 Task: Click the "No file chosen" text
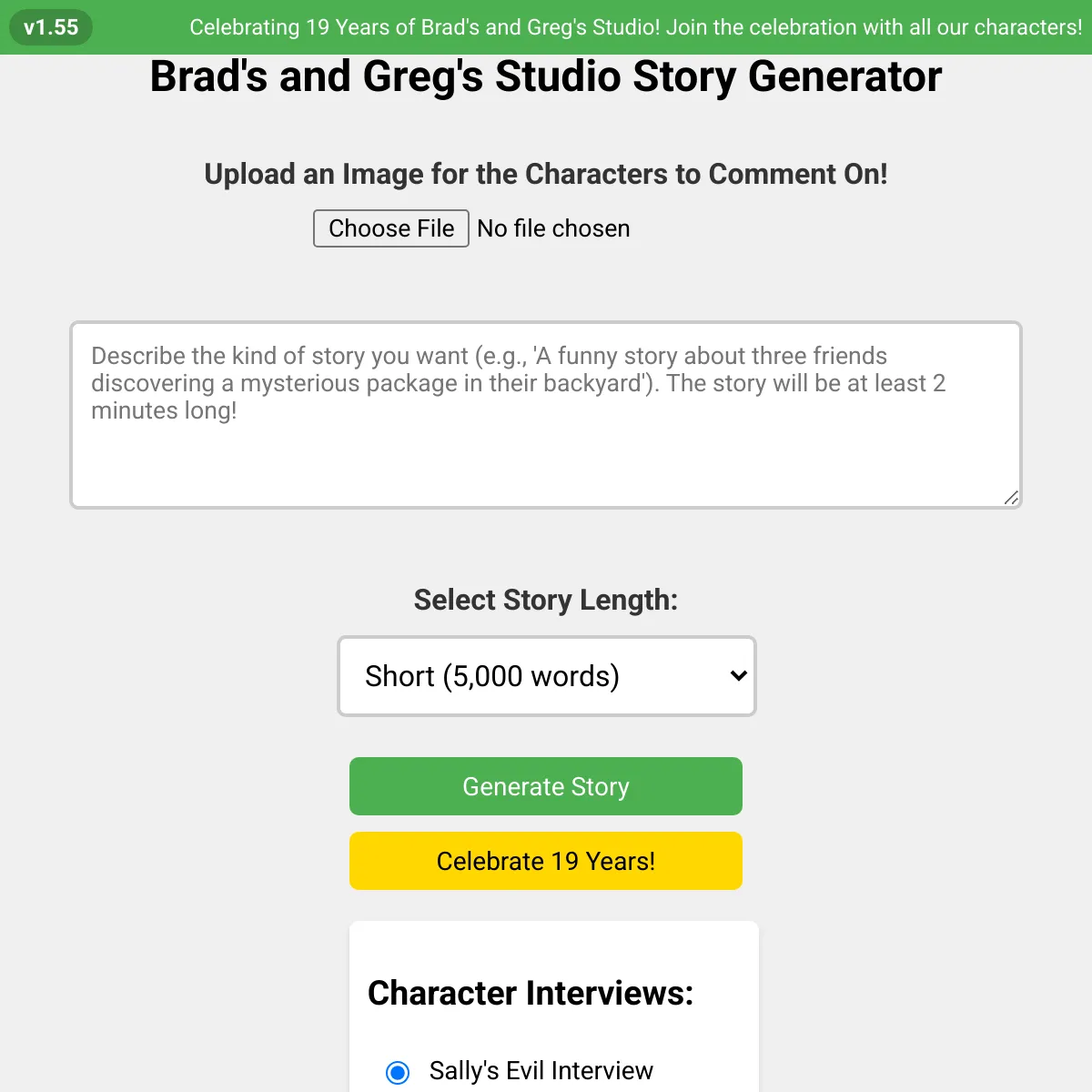coord(553,228)
